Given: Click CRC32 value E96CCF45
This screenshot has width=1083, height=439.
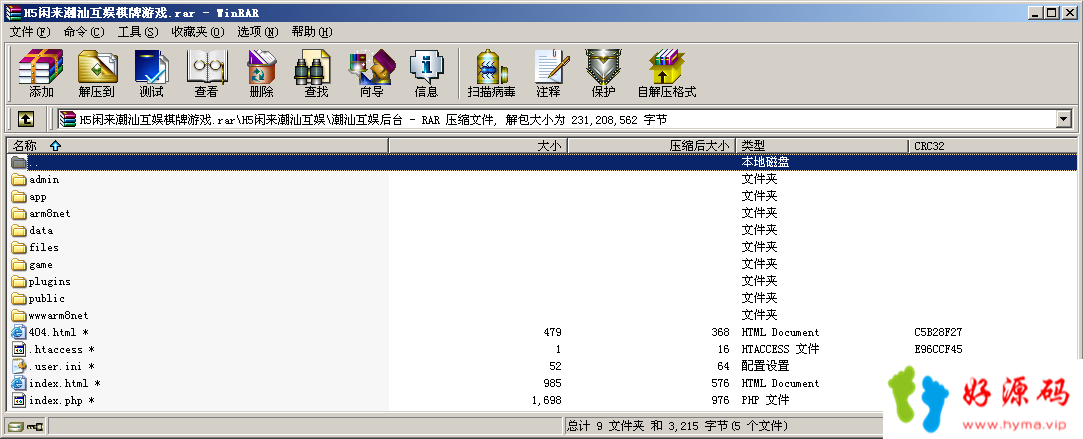Looking at the screenshot, I should [938, 349].
